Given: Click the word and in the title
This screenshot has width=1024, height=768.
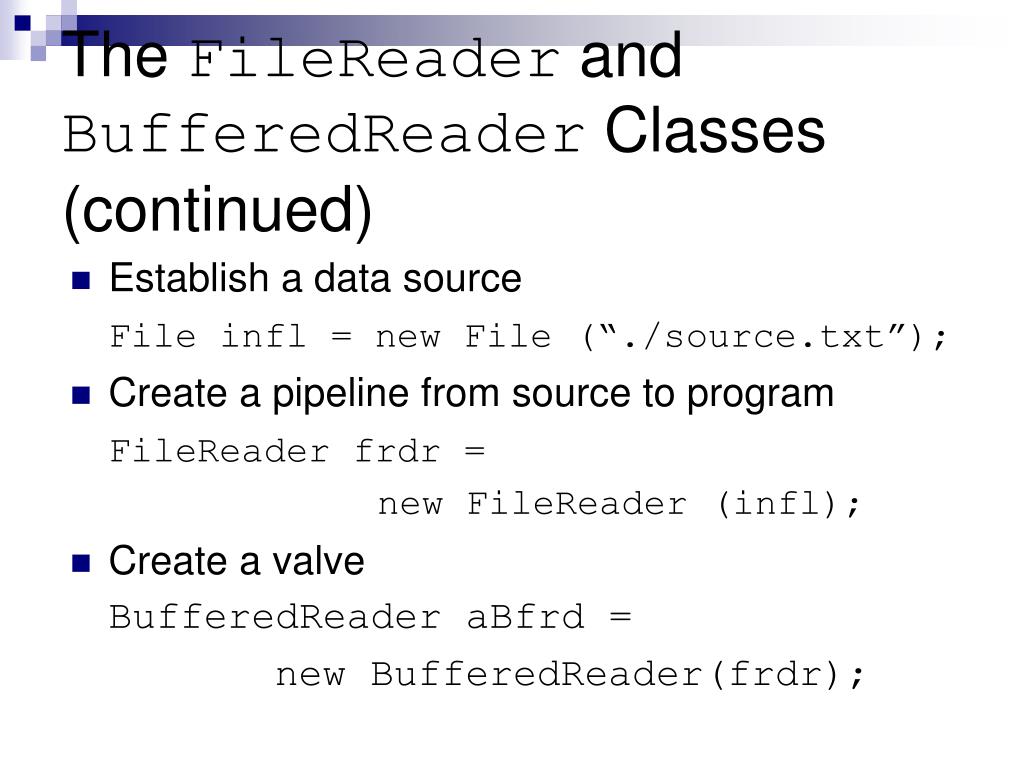Looking at the screenshot, I should click(631, 56).
